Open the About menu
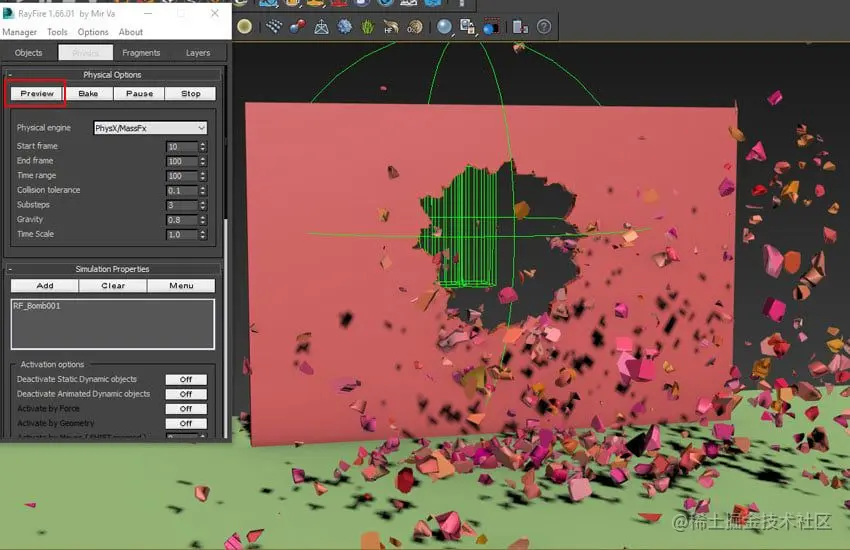This screenshot has width=850, height=550. (131, 32)
